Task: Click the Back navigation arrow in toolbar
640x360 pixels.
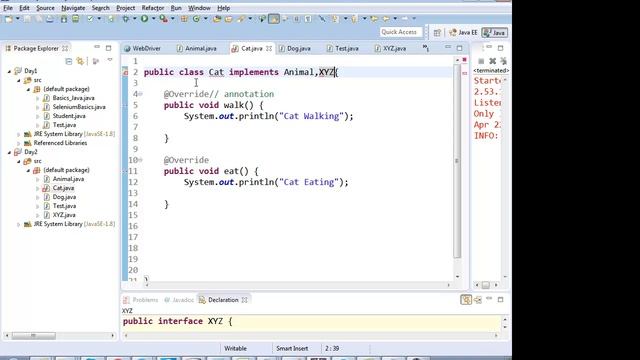Action: click(385, 19)
